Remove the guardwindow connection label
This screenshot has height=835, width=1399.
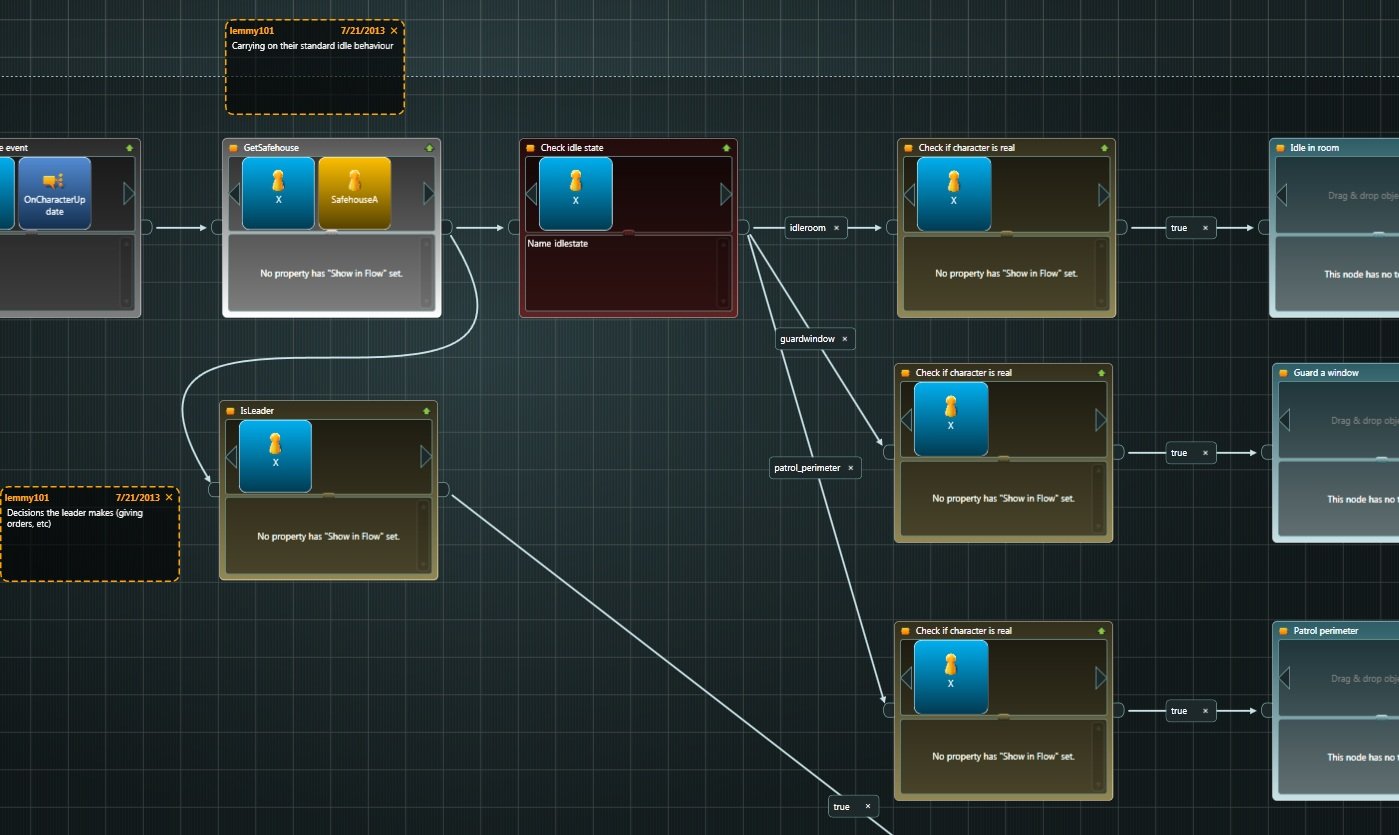coord(845,339)
